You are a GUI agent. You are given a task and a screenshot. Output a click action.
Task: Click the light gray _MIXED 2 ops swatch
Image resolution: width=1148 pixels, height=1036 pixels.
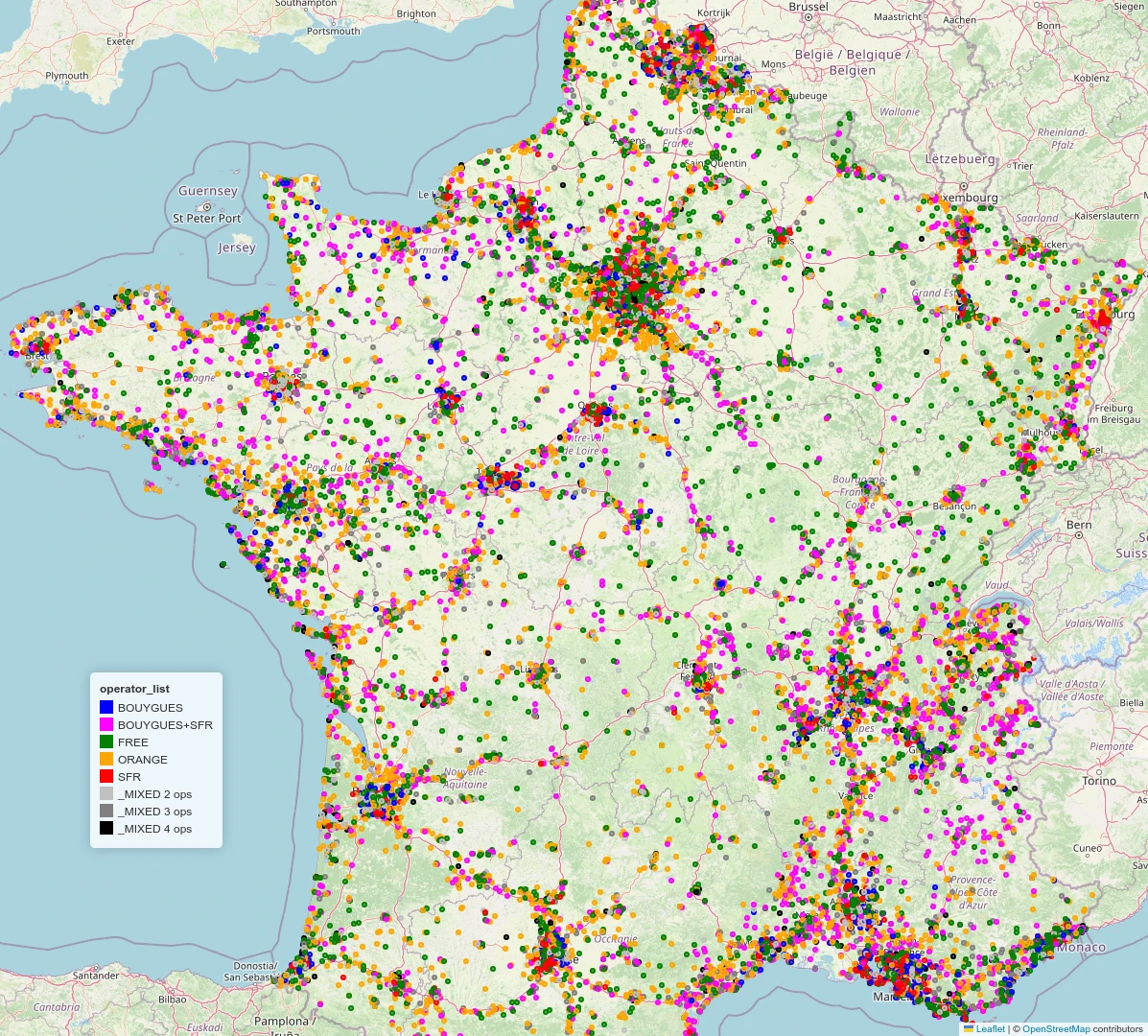click(106, 793)
